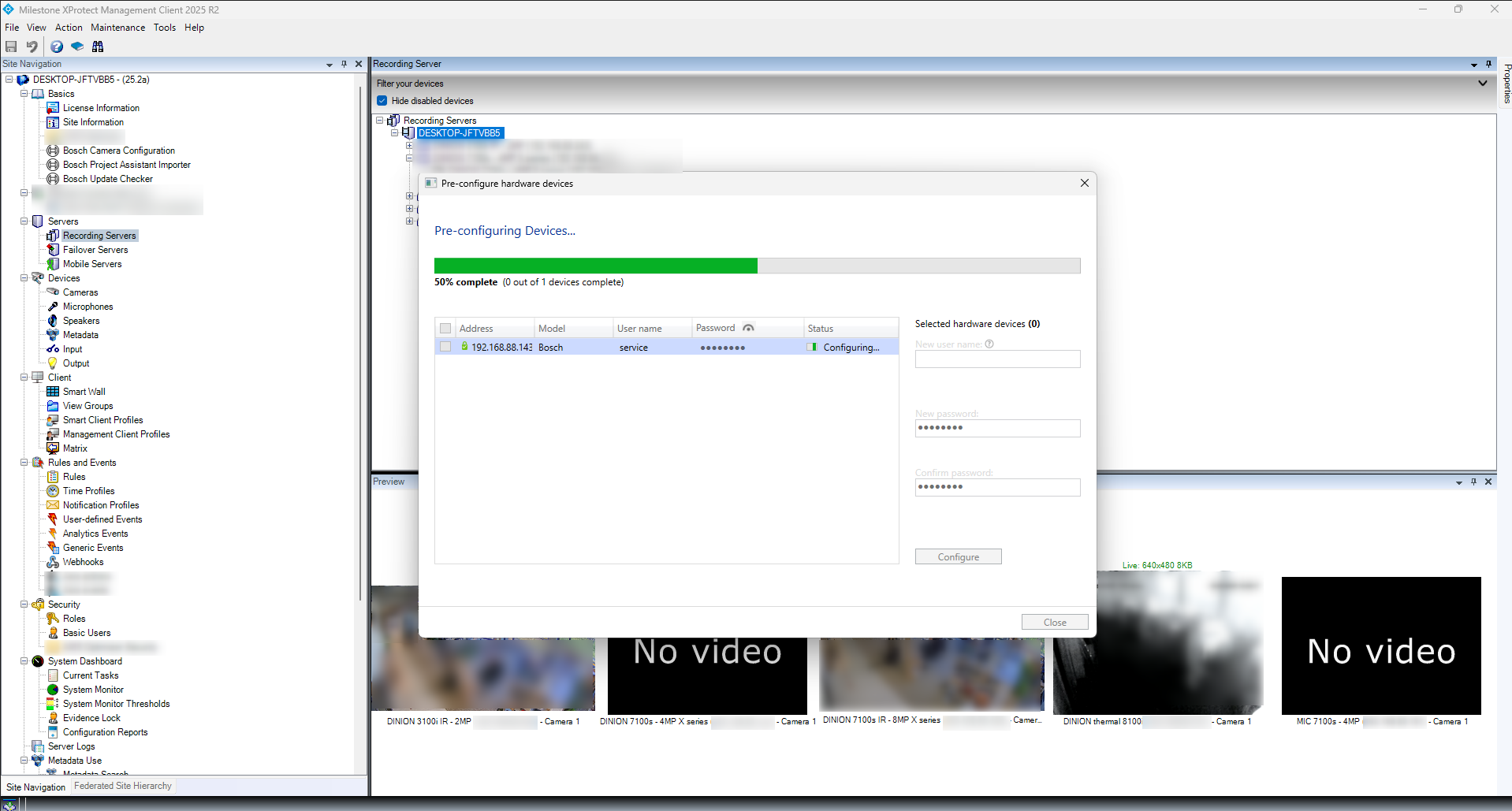The image size is (1512, 811).
Task: Click the binoculars search toolbar icon
Action: pos(98,47)
